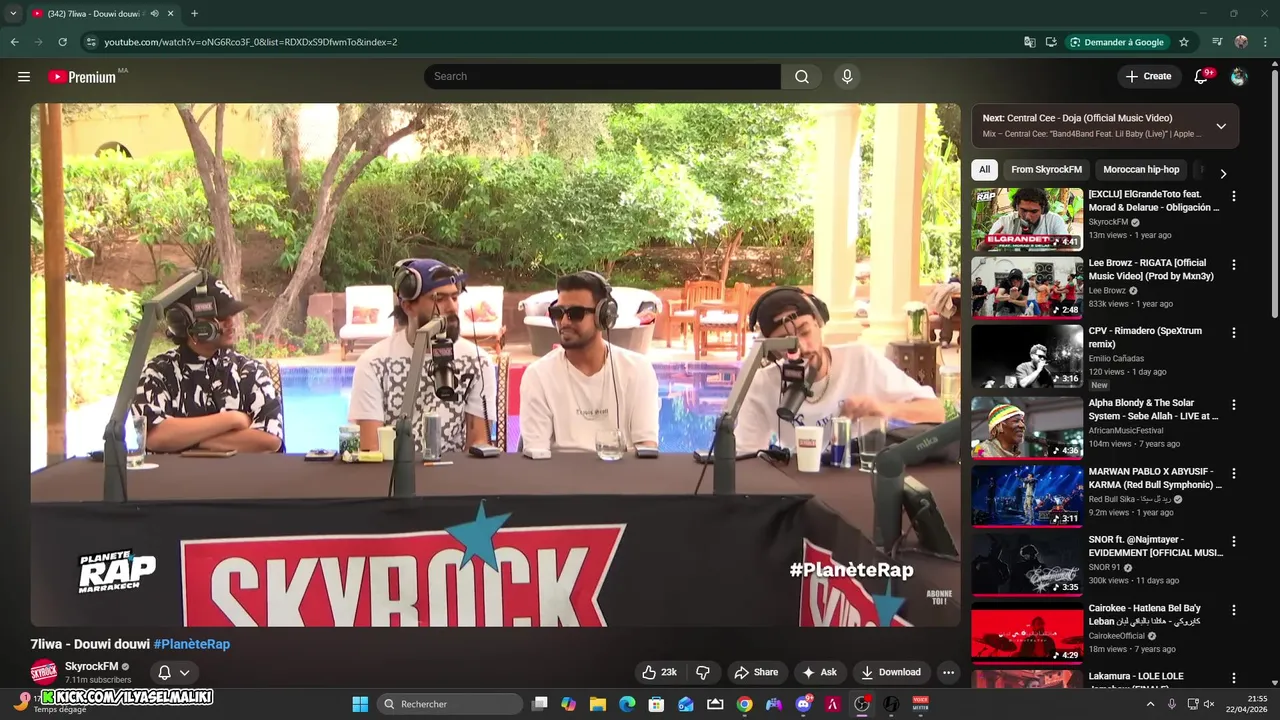Open ElGrandeToto Obligación video thumbnail
The width and height of the screenshot is (1280, 720).
(1027, 219)
